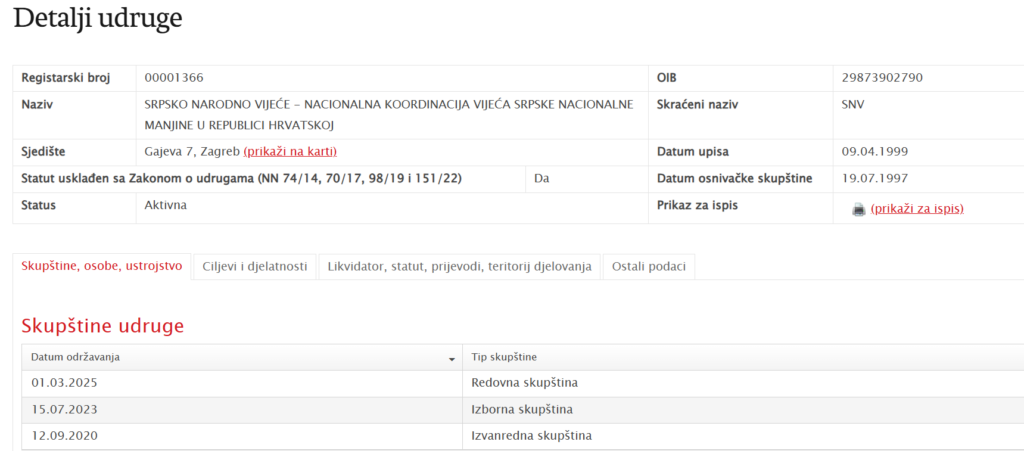
Task: Select the assembly date 12.09.2020
Action: tap(64, 435)
